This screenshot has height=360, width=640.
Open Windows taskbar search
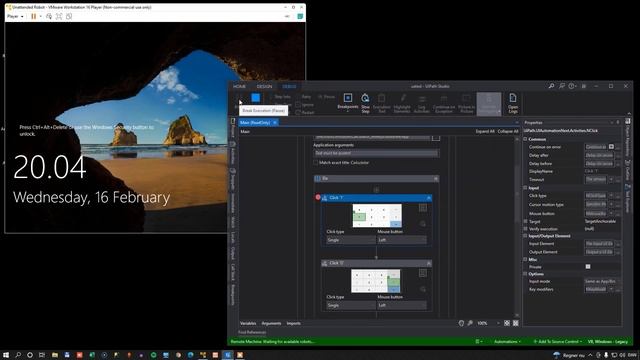coord(18,355)
